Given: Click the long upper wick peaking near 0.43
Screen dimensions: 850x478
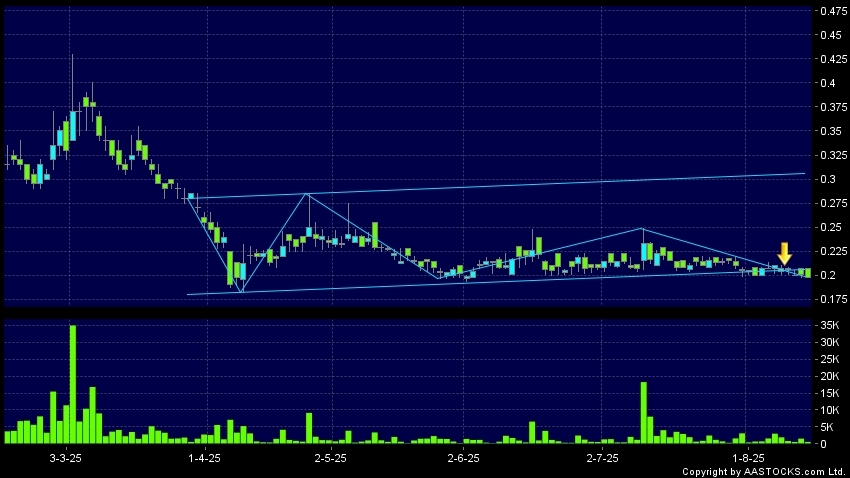Looking at the screenshot, I should tap(73, 83).
